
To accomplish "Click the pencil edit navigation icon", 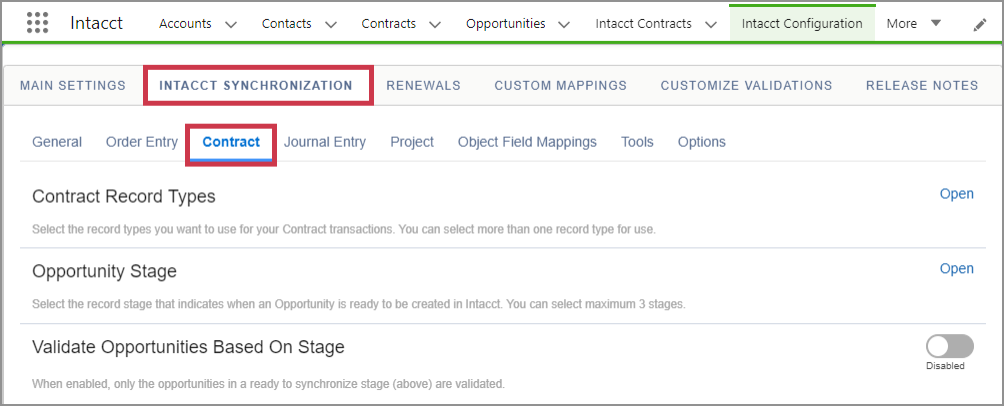I will [979, 25].
